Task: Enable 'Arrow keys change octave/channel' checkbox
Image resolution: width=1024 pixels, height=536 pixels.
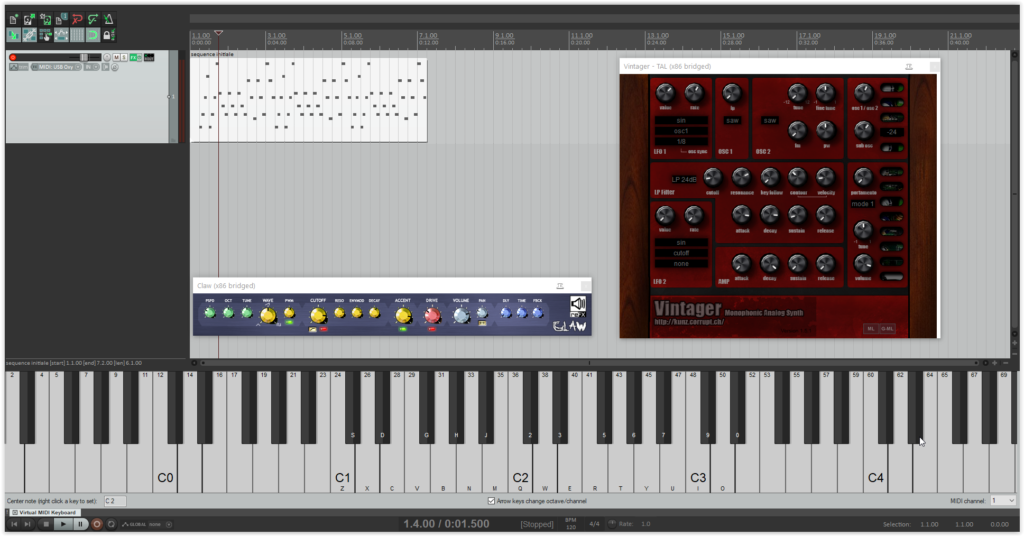Action: pyautogui.click(x=491, y=500)
